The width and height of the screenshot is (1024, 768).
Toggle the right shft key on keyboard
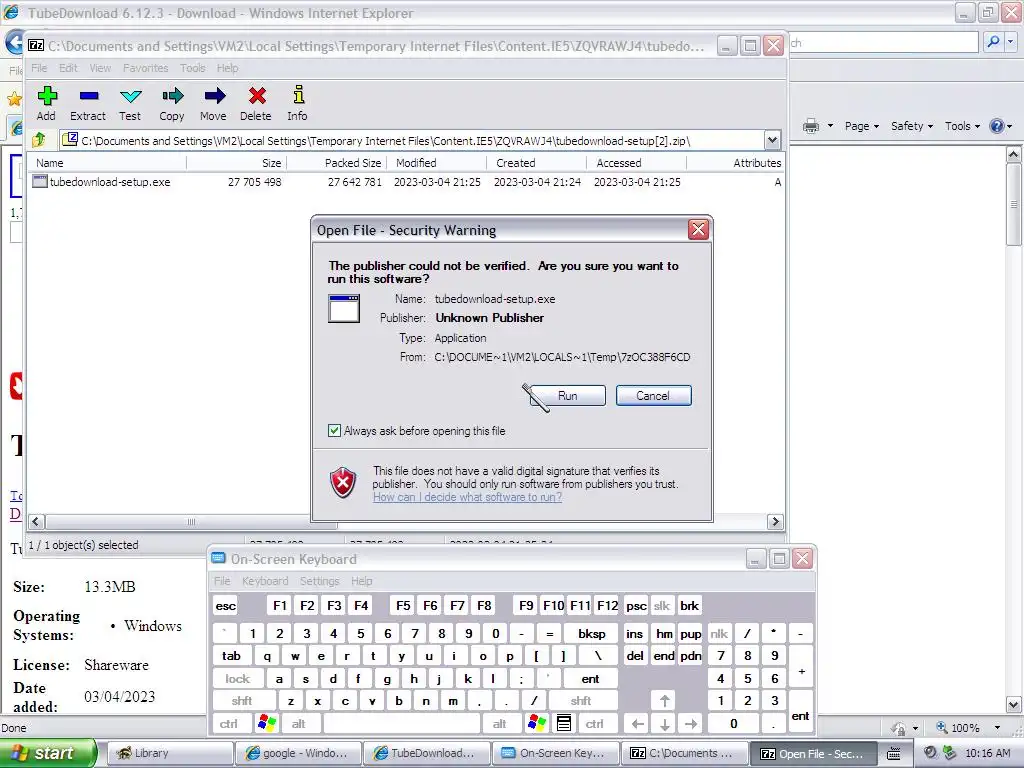pyautogui.click(x=581, y=701)
